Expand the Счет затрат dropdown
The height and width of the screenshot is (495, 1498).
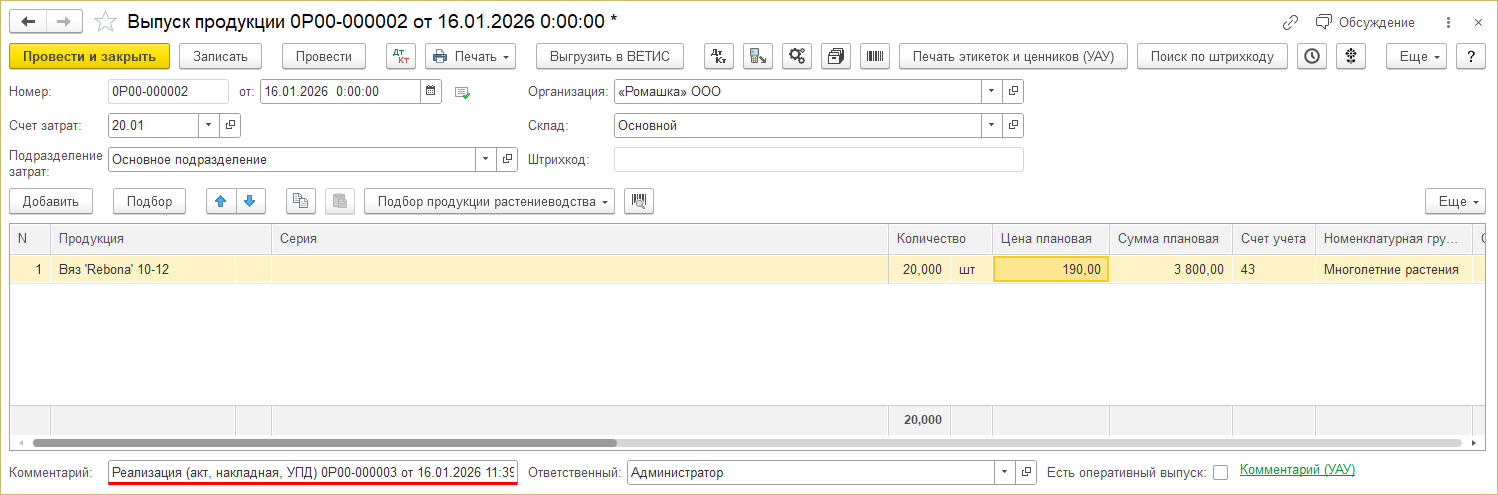click(x=209, y=126)
